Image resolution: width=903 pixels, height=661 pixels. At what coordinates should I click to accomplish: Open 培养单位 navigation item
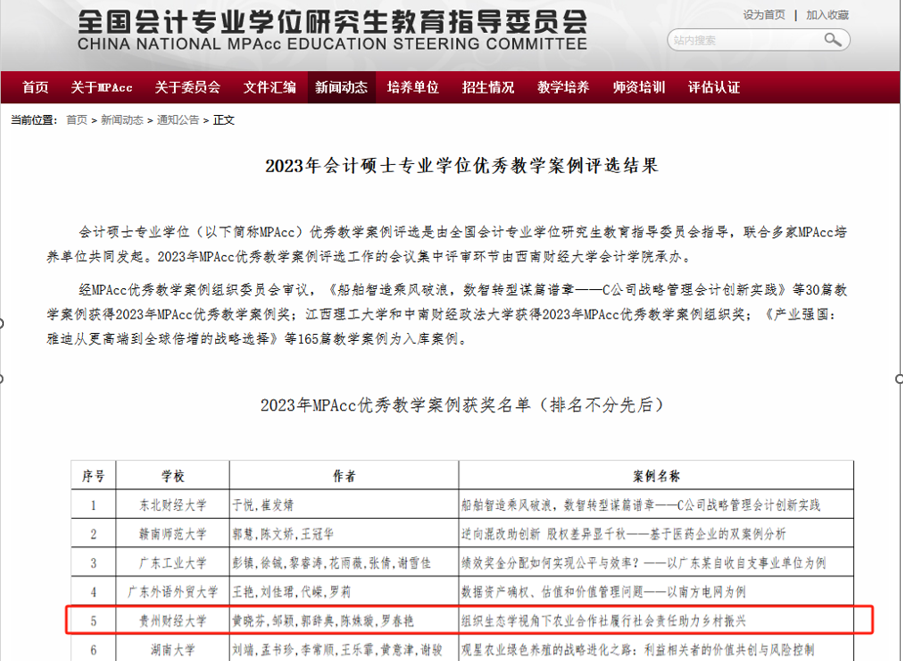pos(413,88)
